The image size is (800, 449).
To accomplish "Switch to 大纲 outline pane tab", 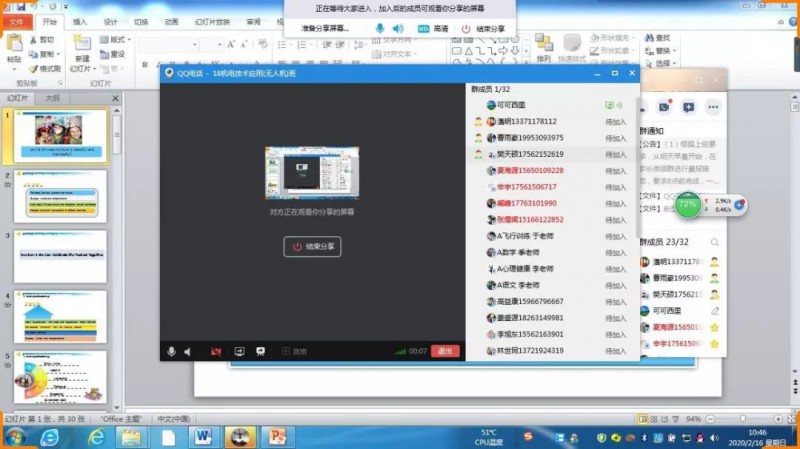I will (x=52, y=98).
